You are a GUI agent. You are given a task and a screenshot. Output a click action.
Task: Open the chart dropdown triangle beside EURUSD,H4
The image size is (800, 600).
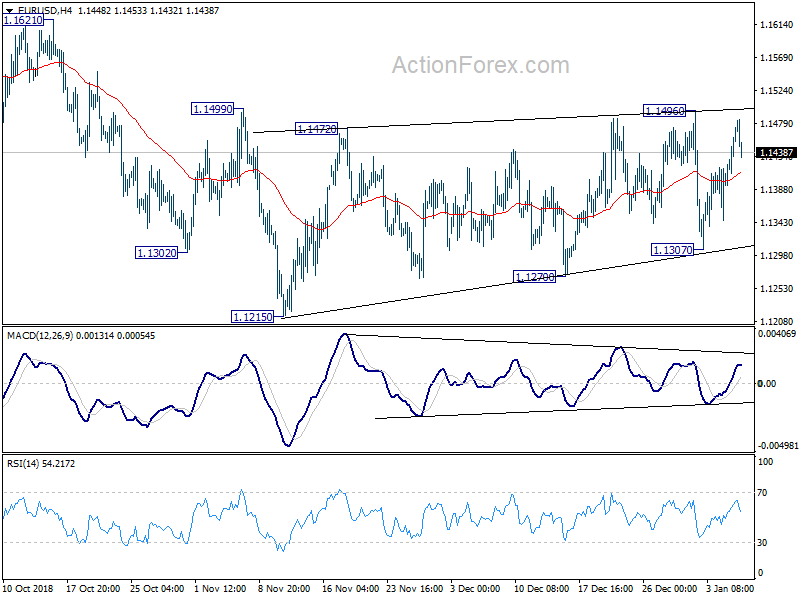coord(10,11)
